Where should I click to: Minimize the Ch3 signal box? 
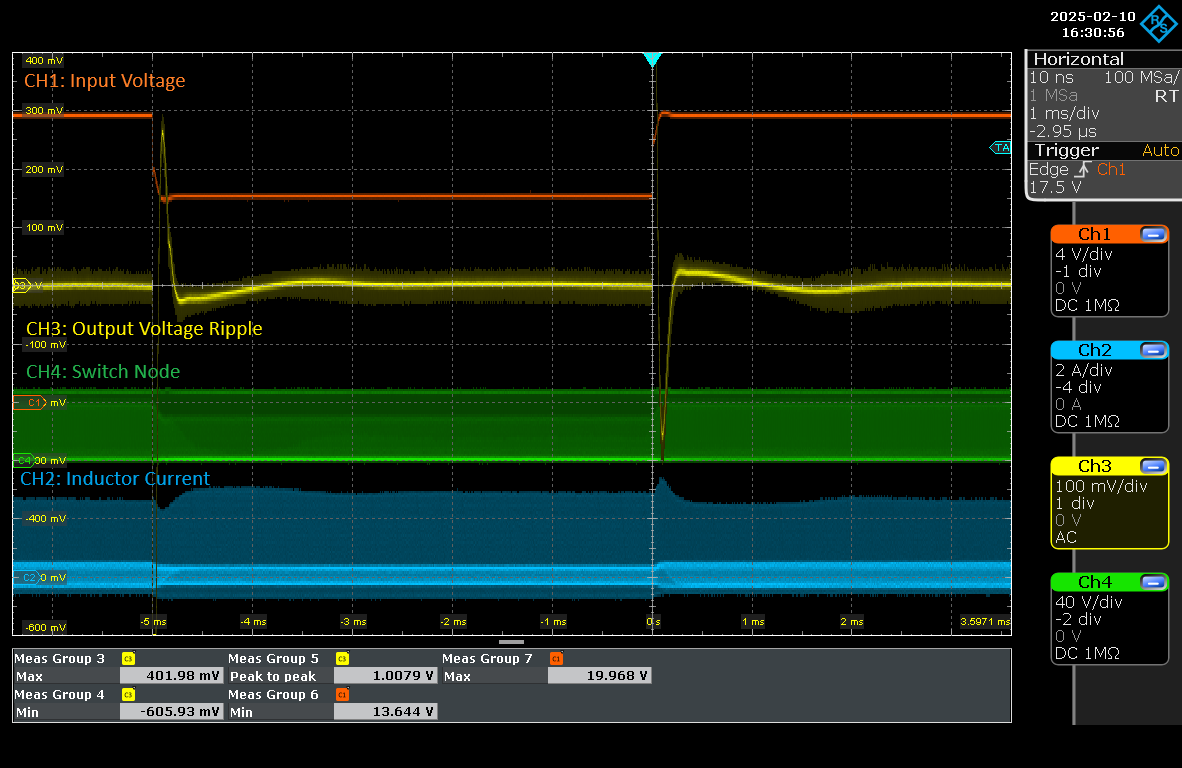tap(1153, 466)
